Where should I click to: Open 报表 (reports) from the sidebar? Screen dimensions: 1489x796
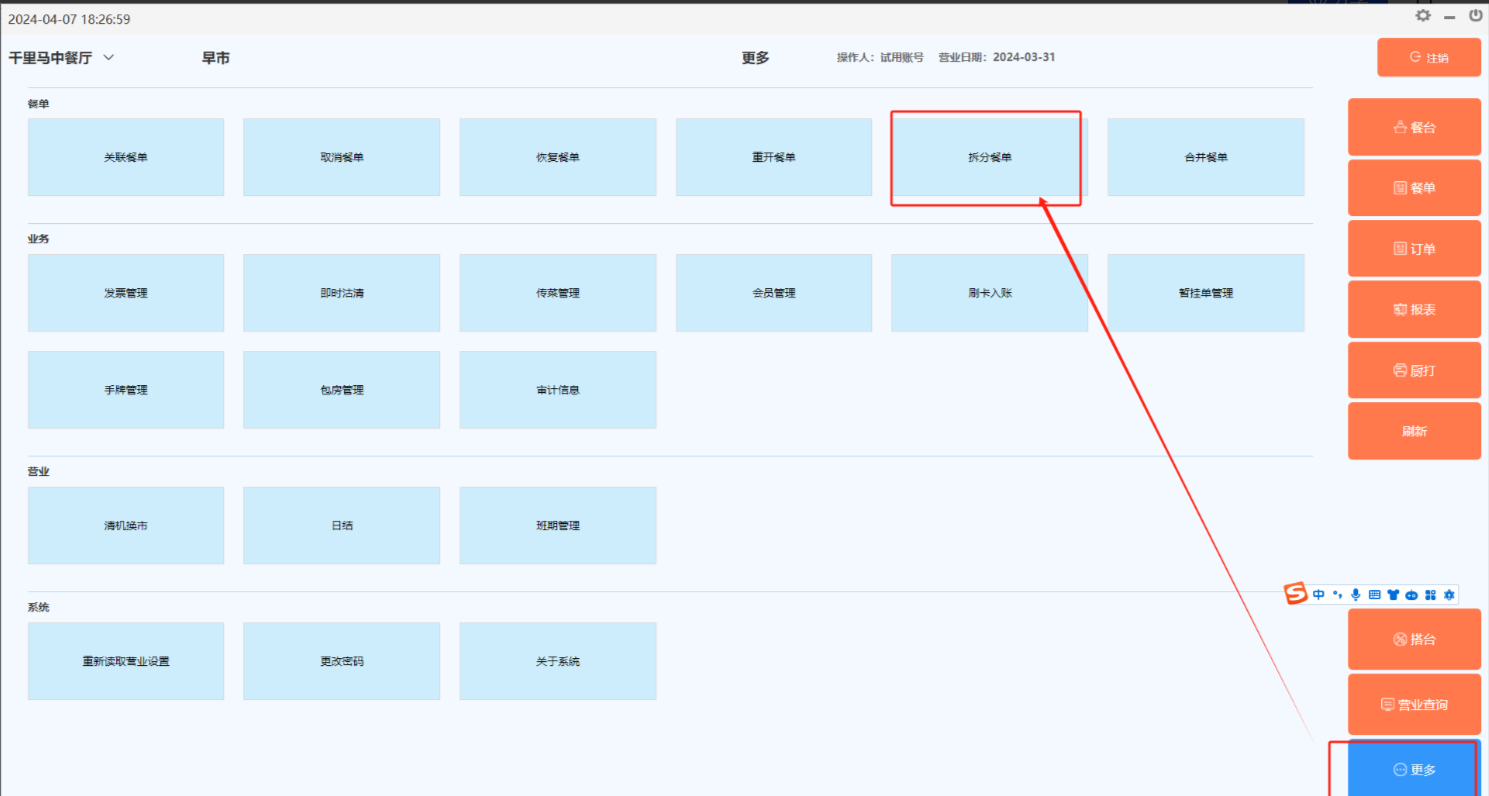point(1414,310)
